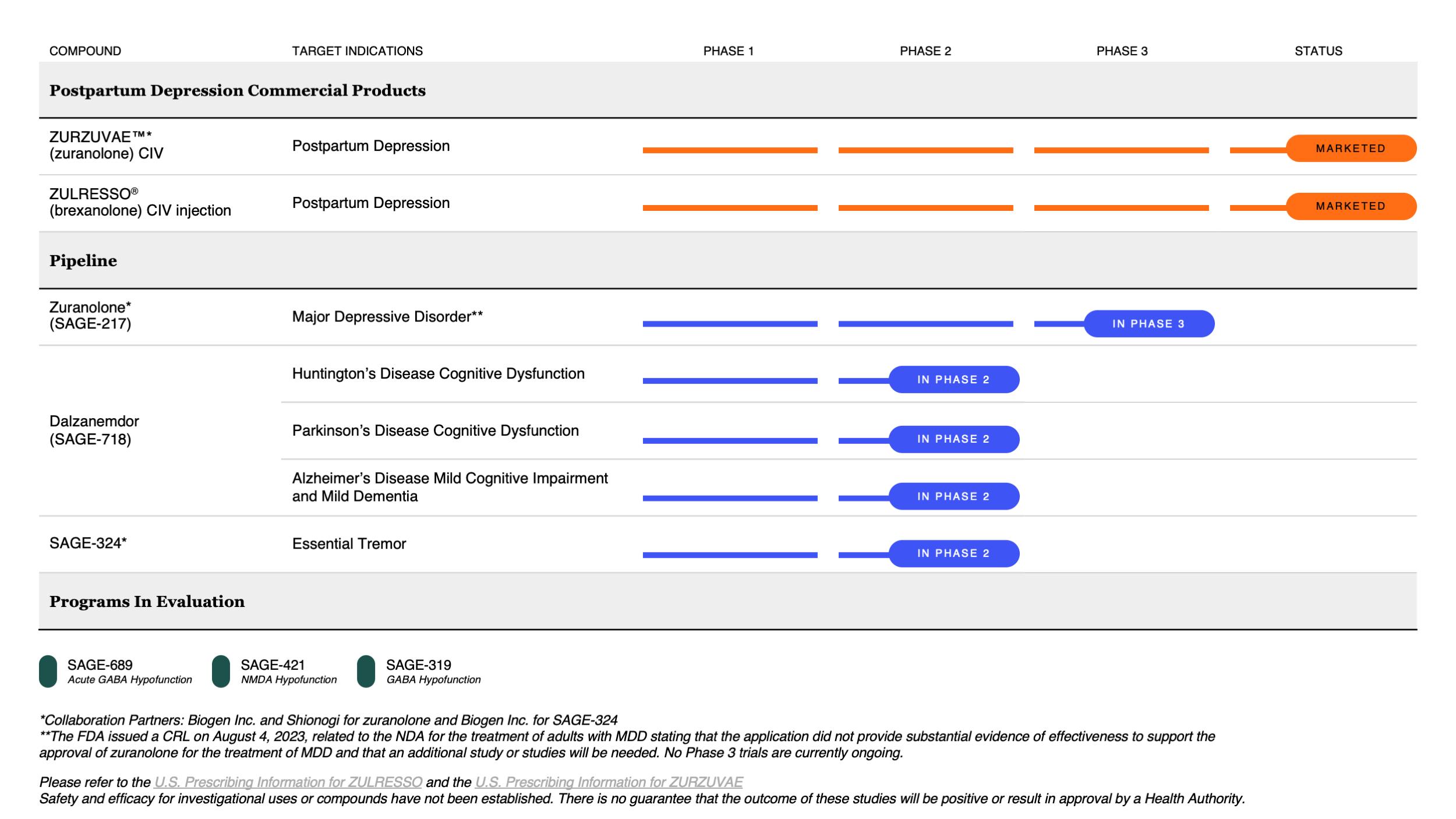
Task: Click the In Phase 3 badge
Action: (1148, 324)
